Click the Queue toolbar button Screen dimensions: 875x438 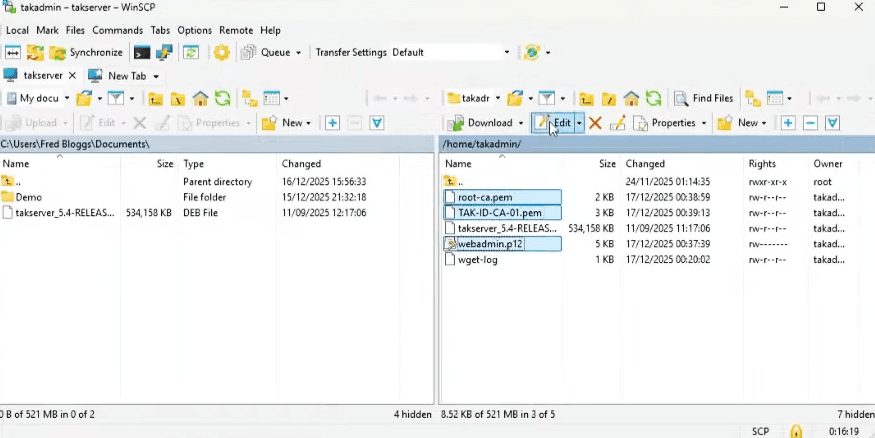point(266,52)
